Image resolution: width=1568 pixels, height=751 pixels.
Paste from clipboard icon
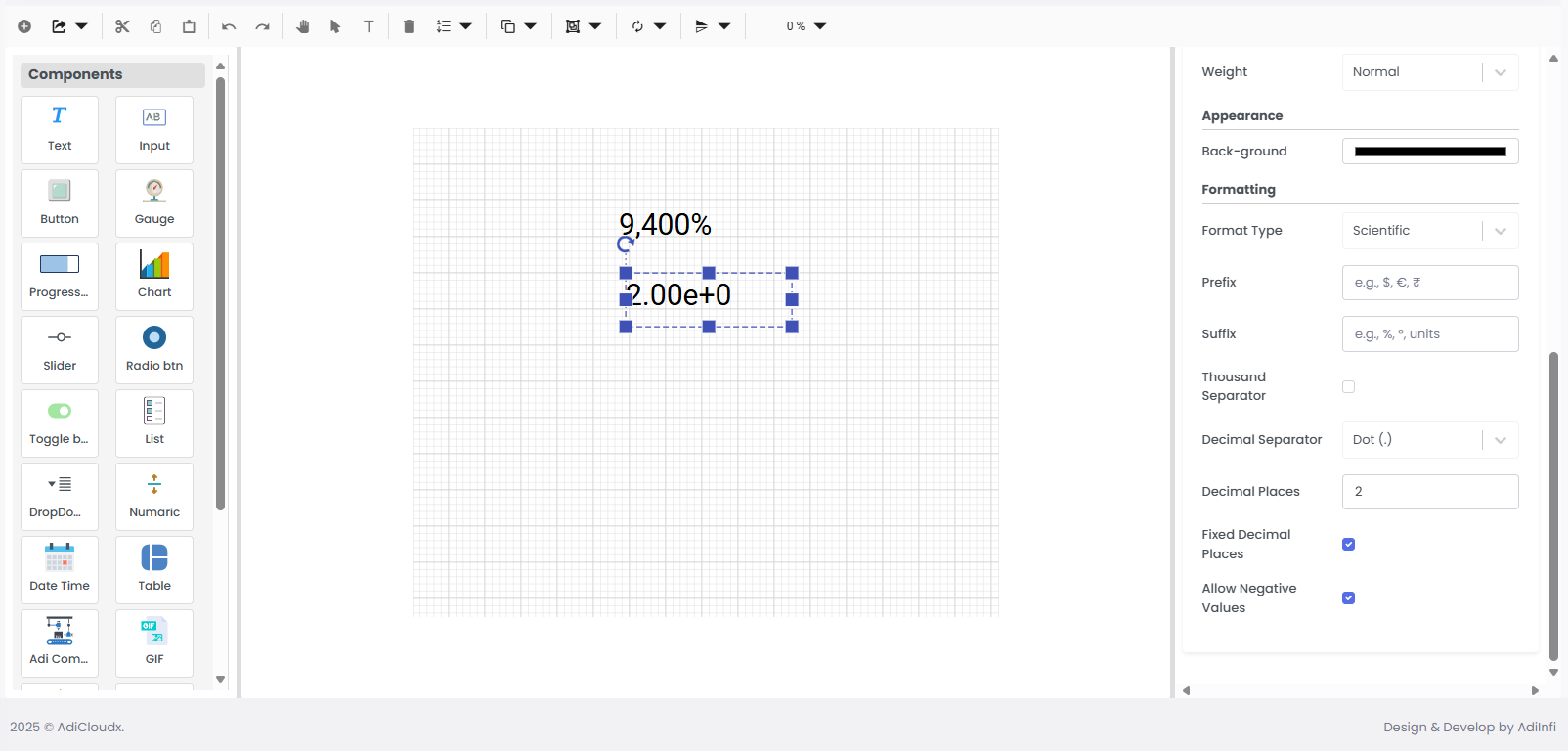[189, 26]
